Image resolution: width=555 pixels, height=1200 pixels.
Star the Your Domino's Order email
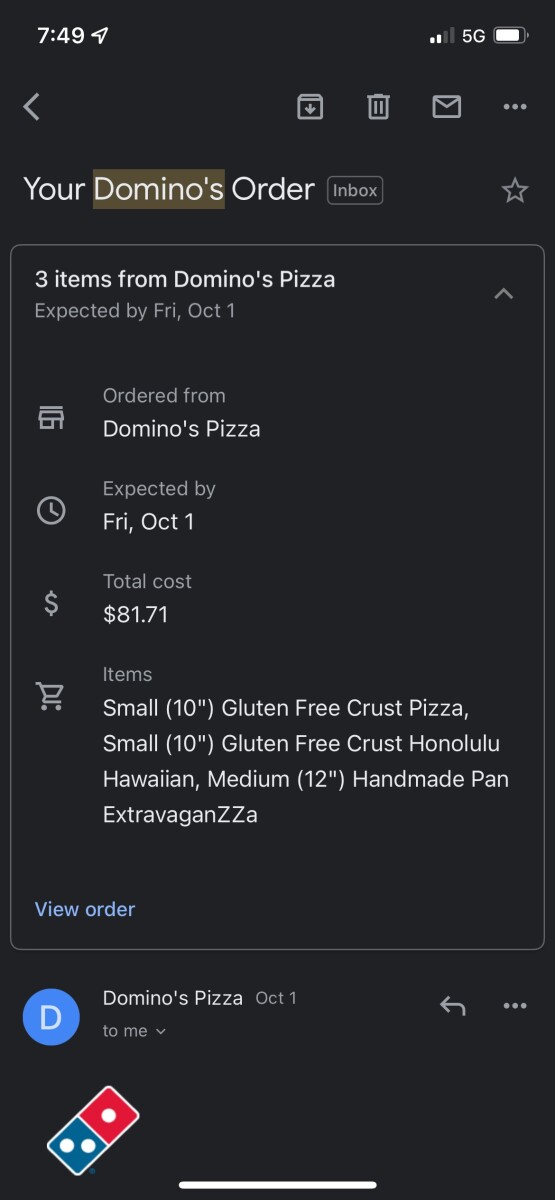point(515,190)
